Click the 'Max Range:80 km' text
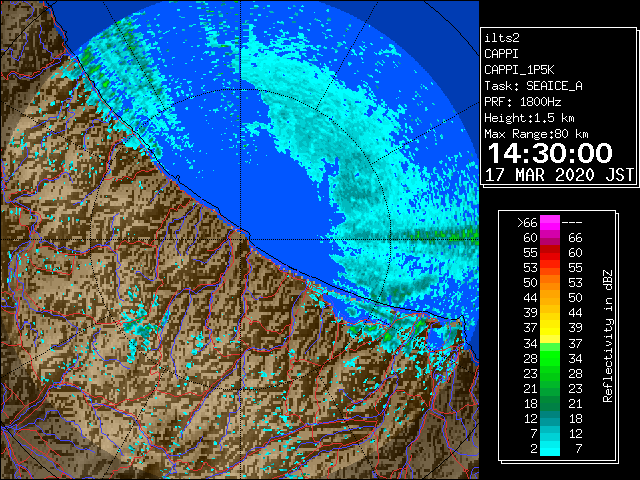This screenshot has width=640, height=480. pyautogui.click(x=536, y=134)
